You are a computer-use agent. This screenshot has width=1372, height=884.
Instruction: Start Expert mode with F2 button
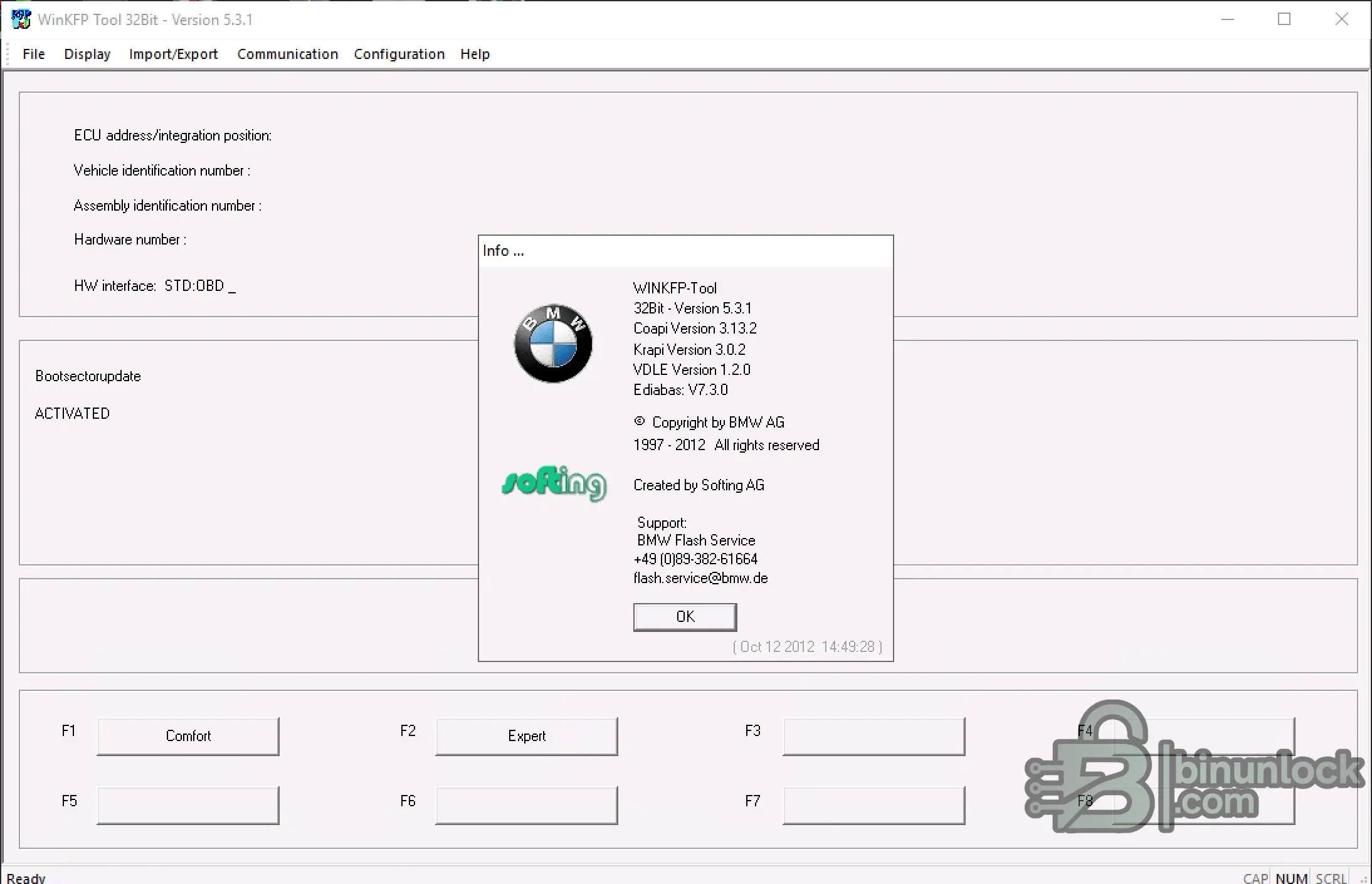coord(527,736)
